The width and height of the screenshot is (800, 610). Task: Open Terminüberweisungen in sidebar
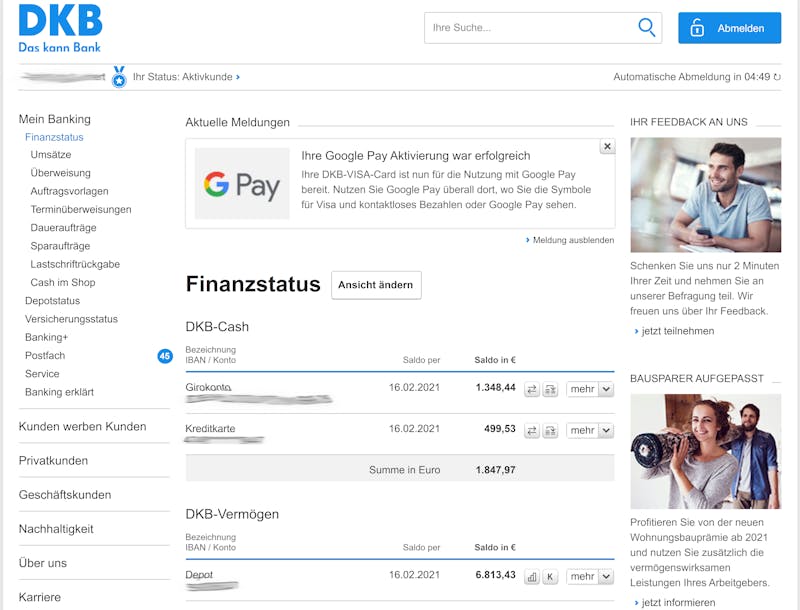point(81,210)
